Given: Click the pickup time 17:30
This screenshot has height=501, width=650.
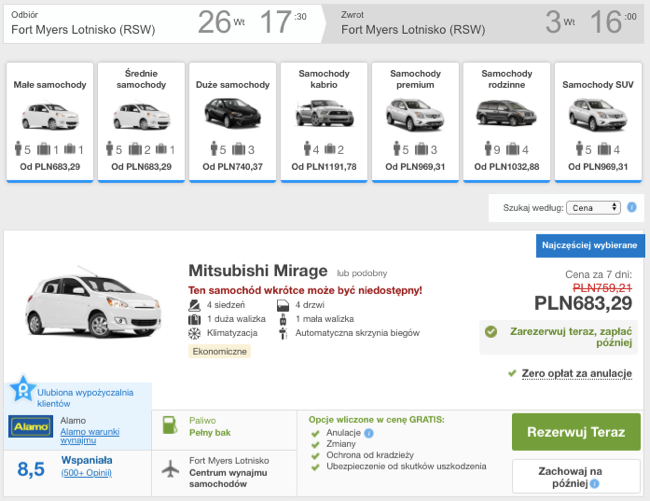Looking at the screenshot, I should [x=283, y=22].
